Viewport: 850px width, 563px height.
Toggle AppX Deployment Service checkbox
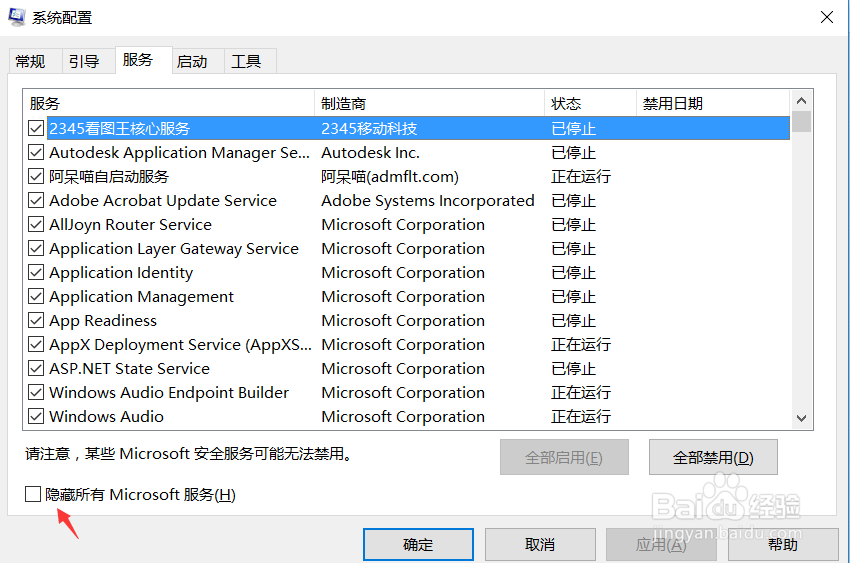(36, 344)
